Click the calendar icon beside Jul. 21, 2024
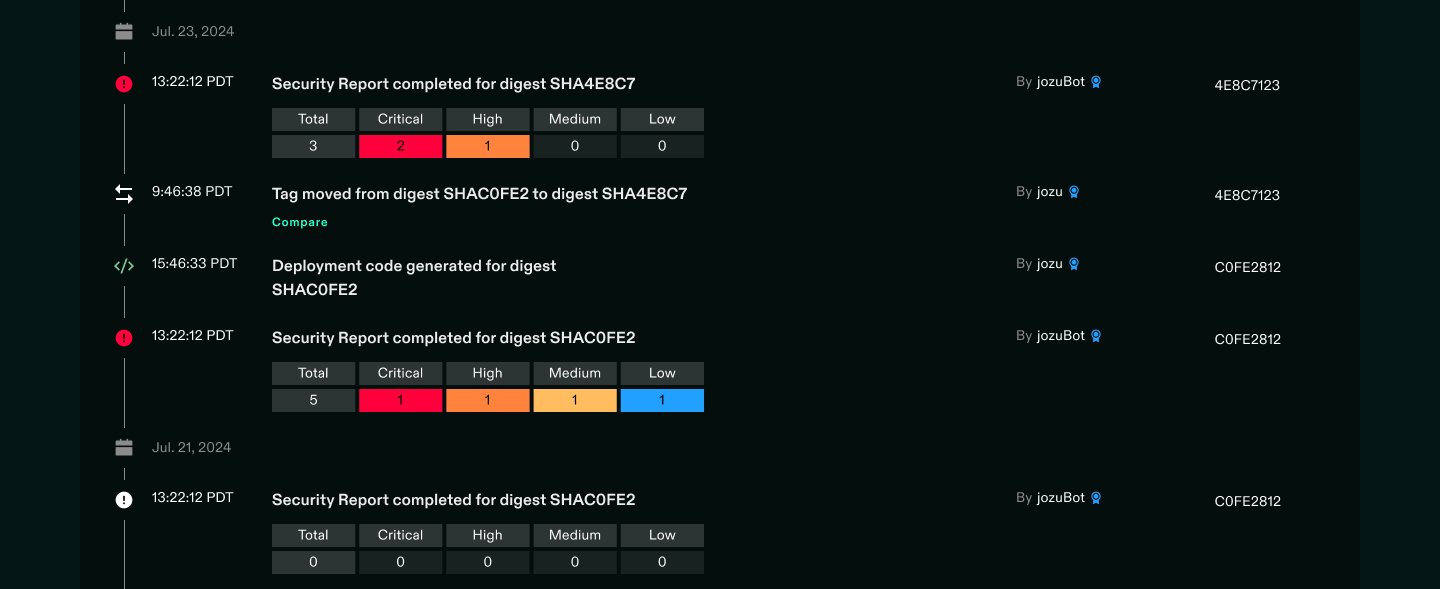The image size is (1440, 589). coord(124,447)
